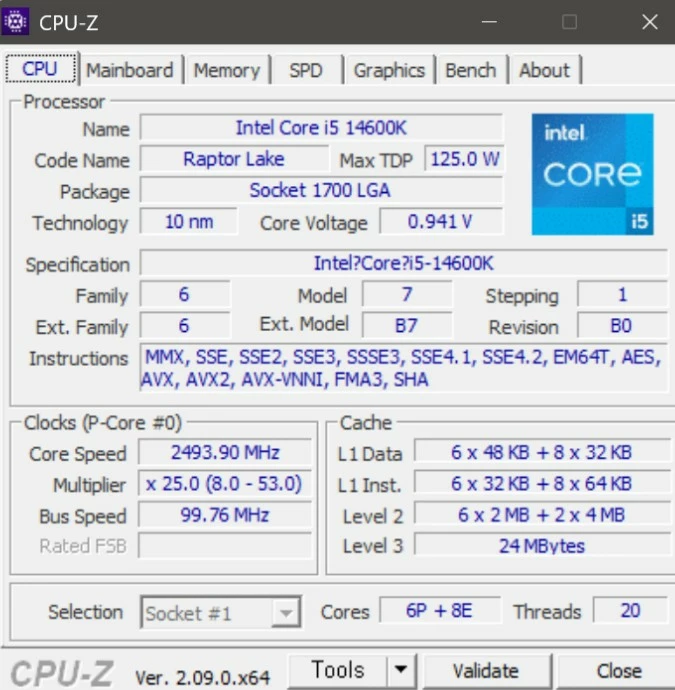Open the Tools dropdown arrow
675x690 pixels.
tap(401, 670)
